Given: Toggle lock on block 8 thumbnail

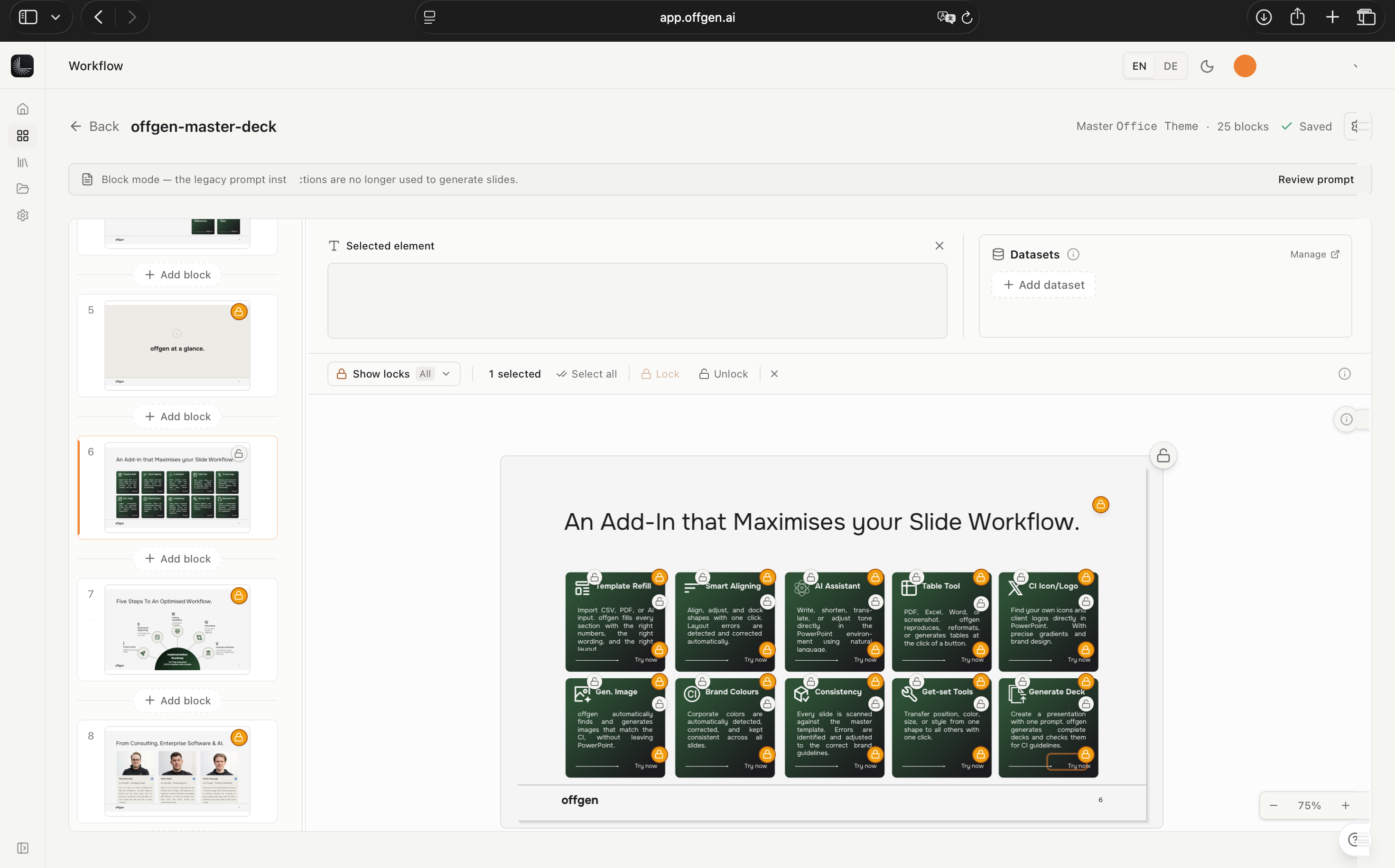Looking at the screenshot, I should [239, 738].
